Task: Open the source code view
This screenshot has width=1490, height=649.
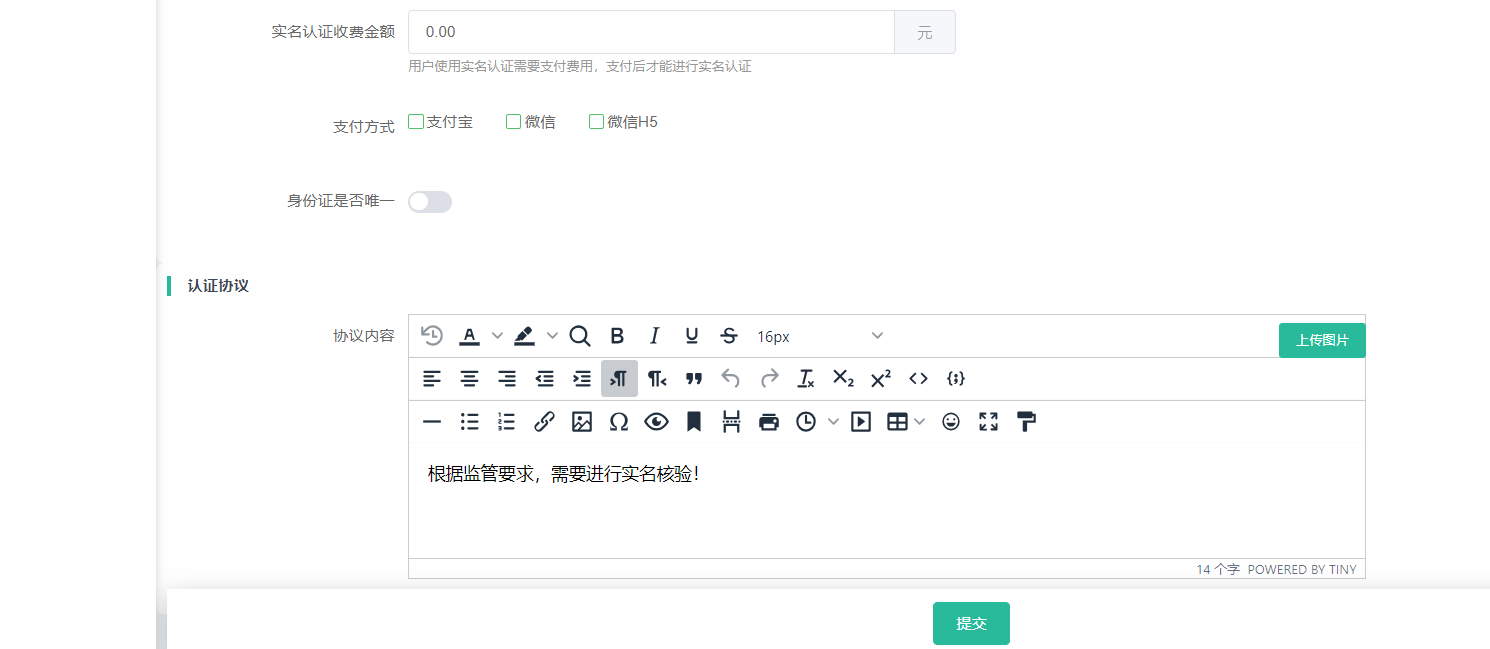Action: [918, 379]
